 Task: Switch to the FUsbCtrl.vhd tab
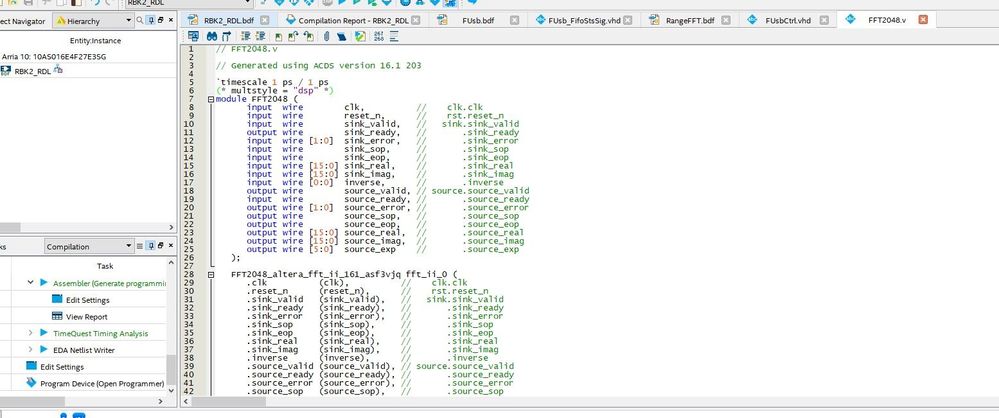[x=788, y=19]
